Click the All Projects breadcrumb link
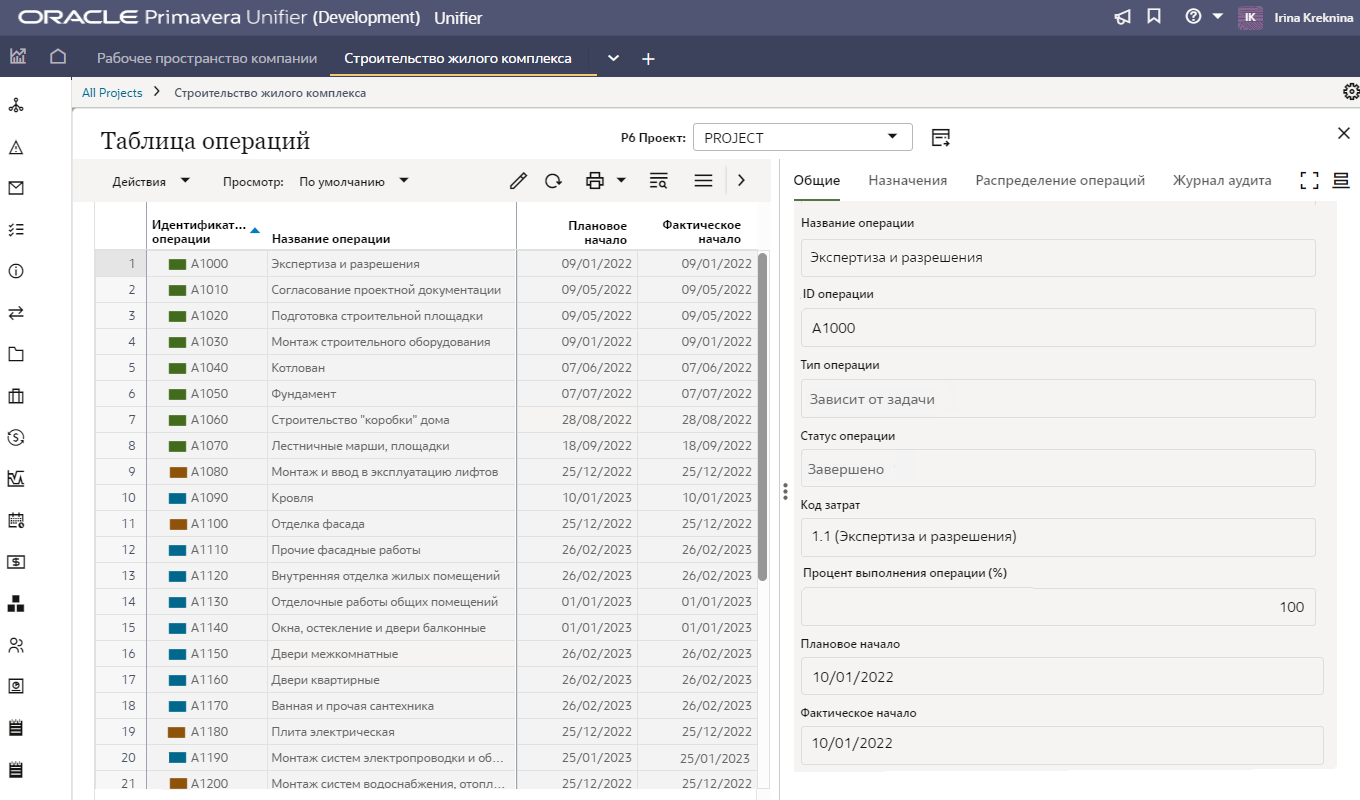 pos(112,93)
